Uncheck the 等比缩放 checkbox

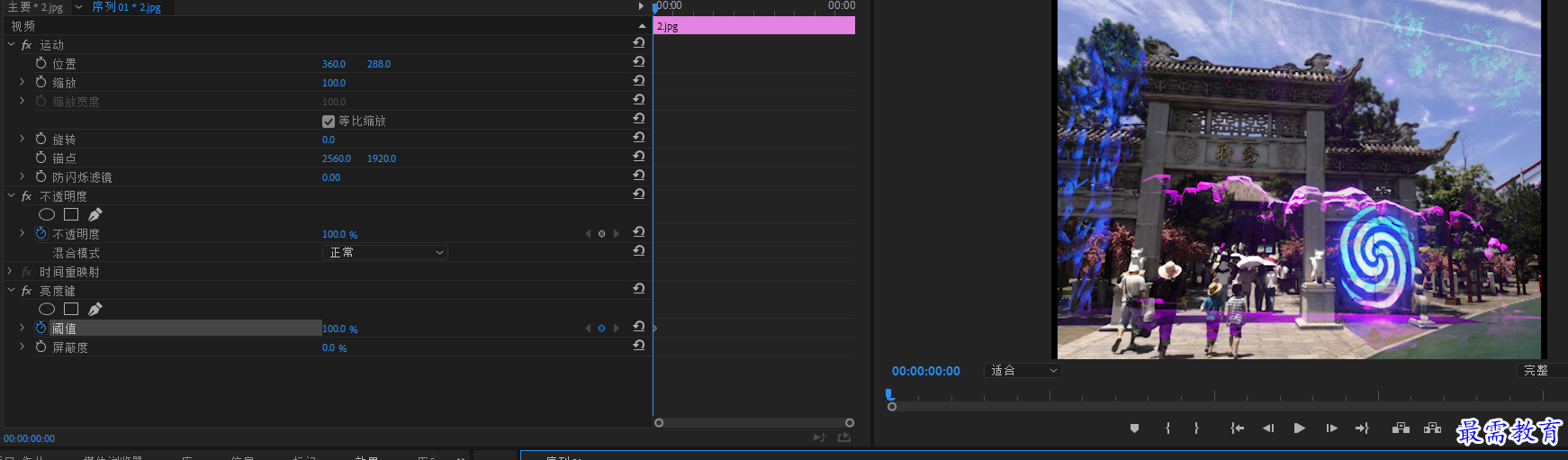pyautogui.click(x=329, y=121)
